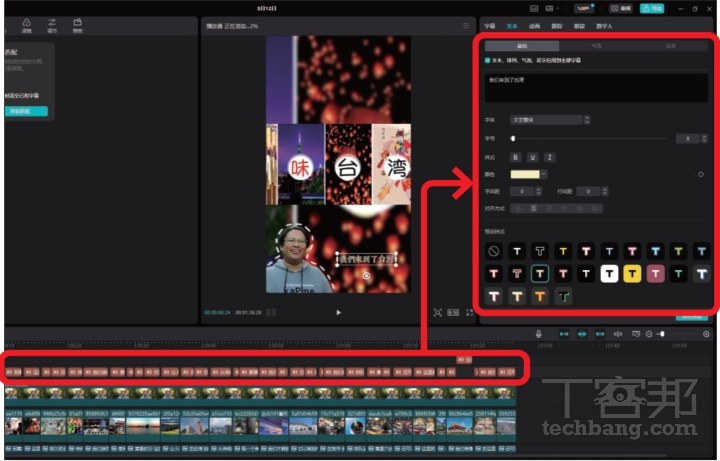Switch to the 文本 tab
This screenshot has height=461, width=720.
click(512, 26)
